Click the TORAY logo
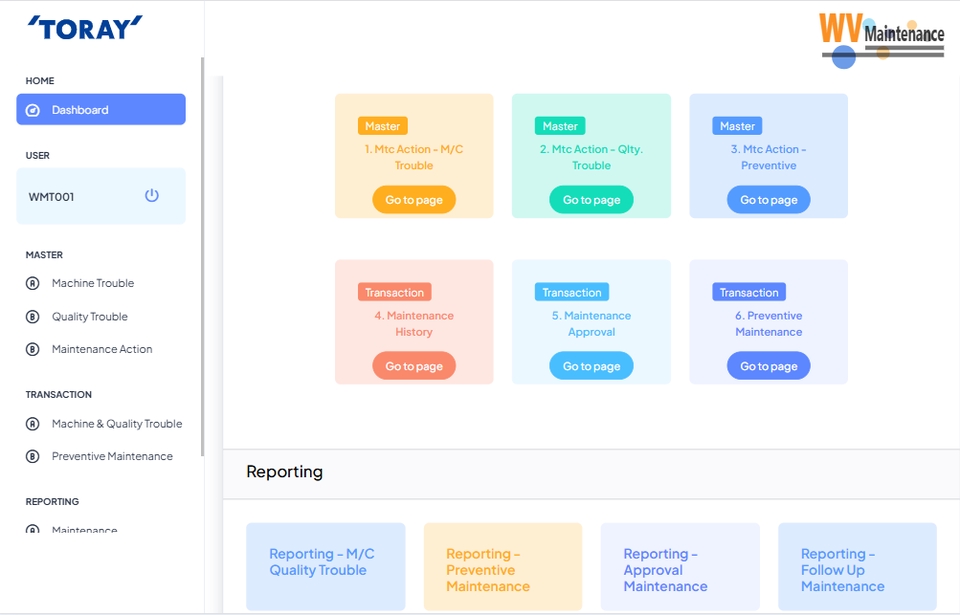 (x=85, y=28)
